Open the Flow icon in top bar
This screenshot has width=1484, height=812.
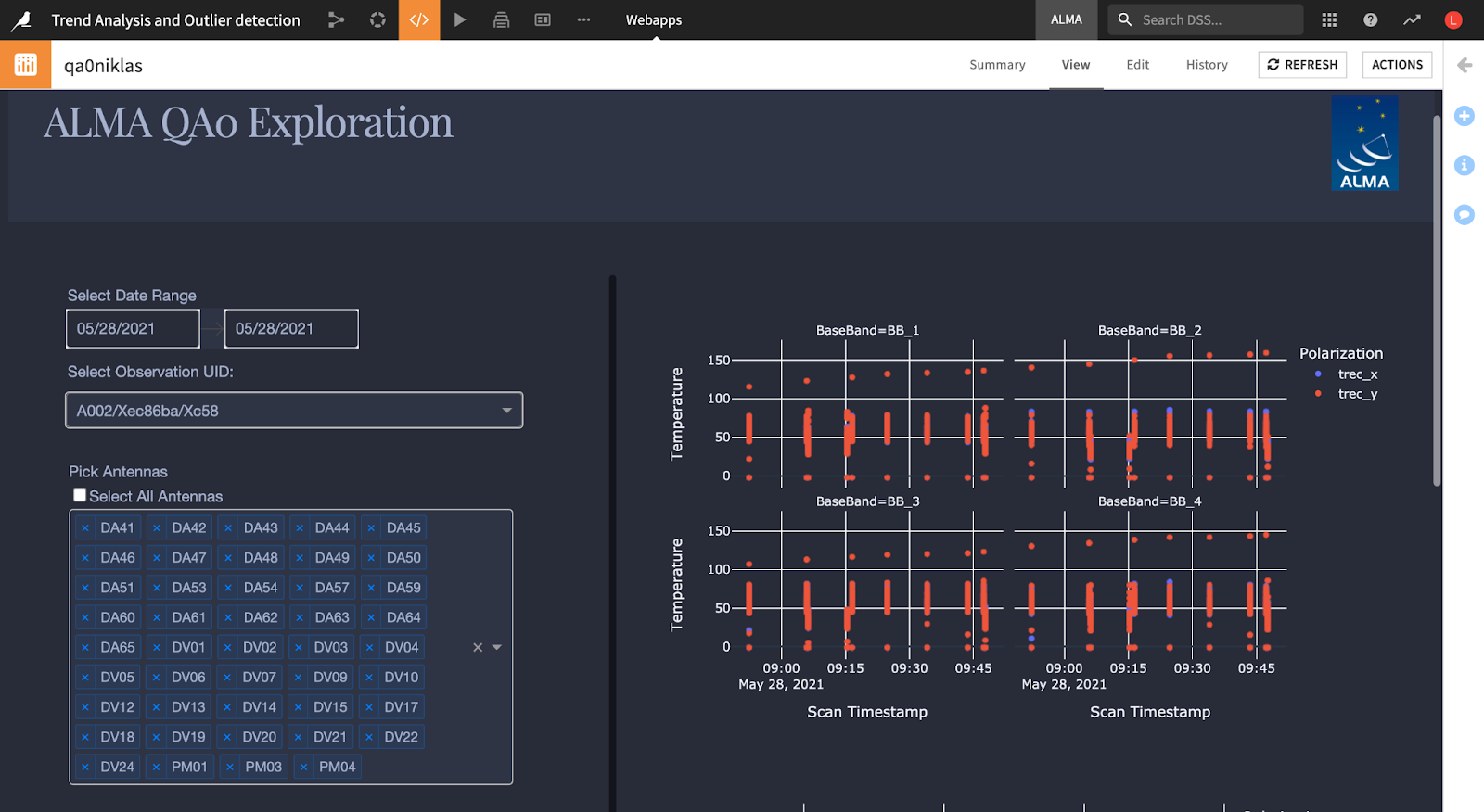click(336, 19)
